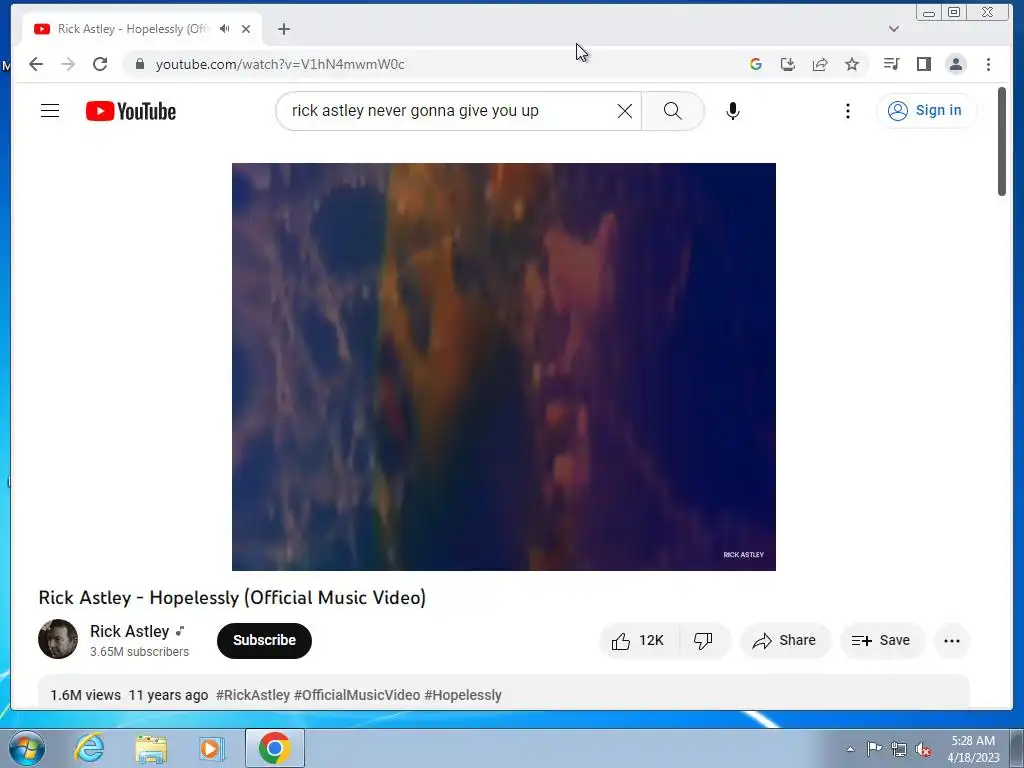Screen dimensions: 1024x768
Task: Open a new tab with the plus
Action: pyautogui.click(x=283, y=29)
